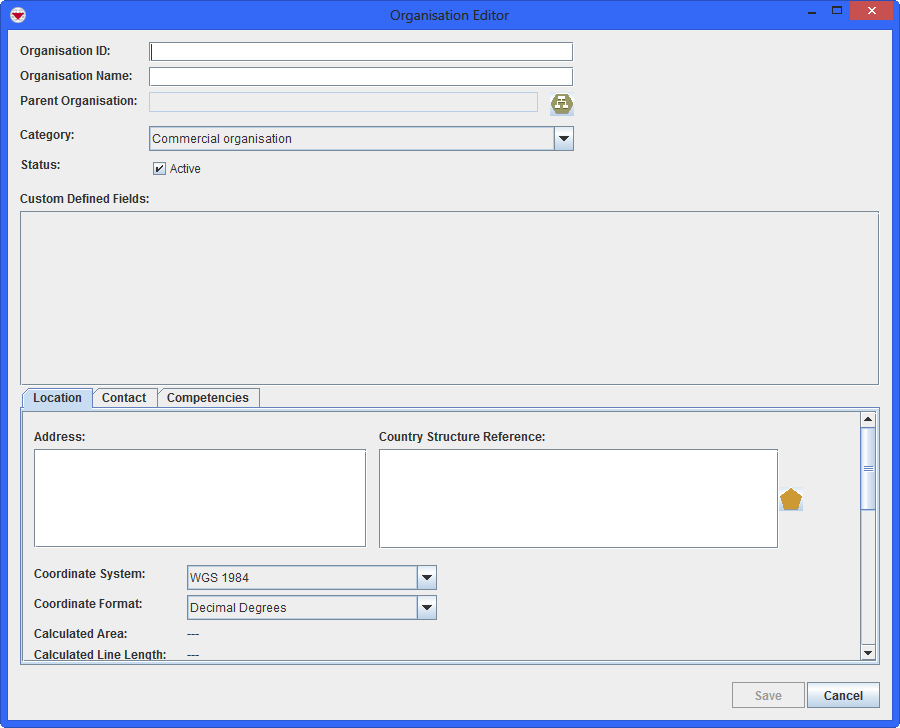Click the country structure polygon icon

click(791, 500)
